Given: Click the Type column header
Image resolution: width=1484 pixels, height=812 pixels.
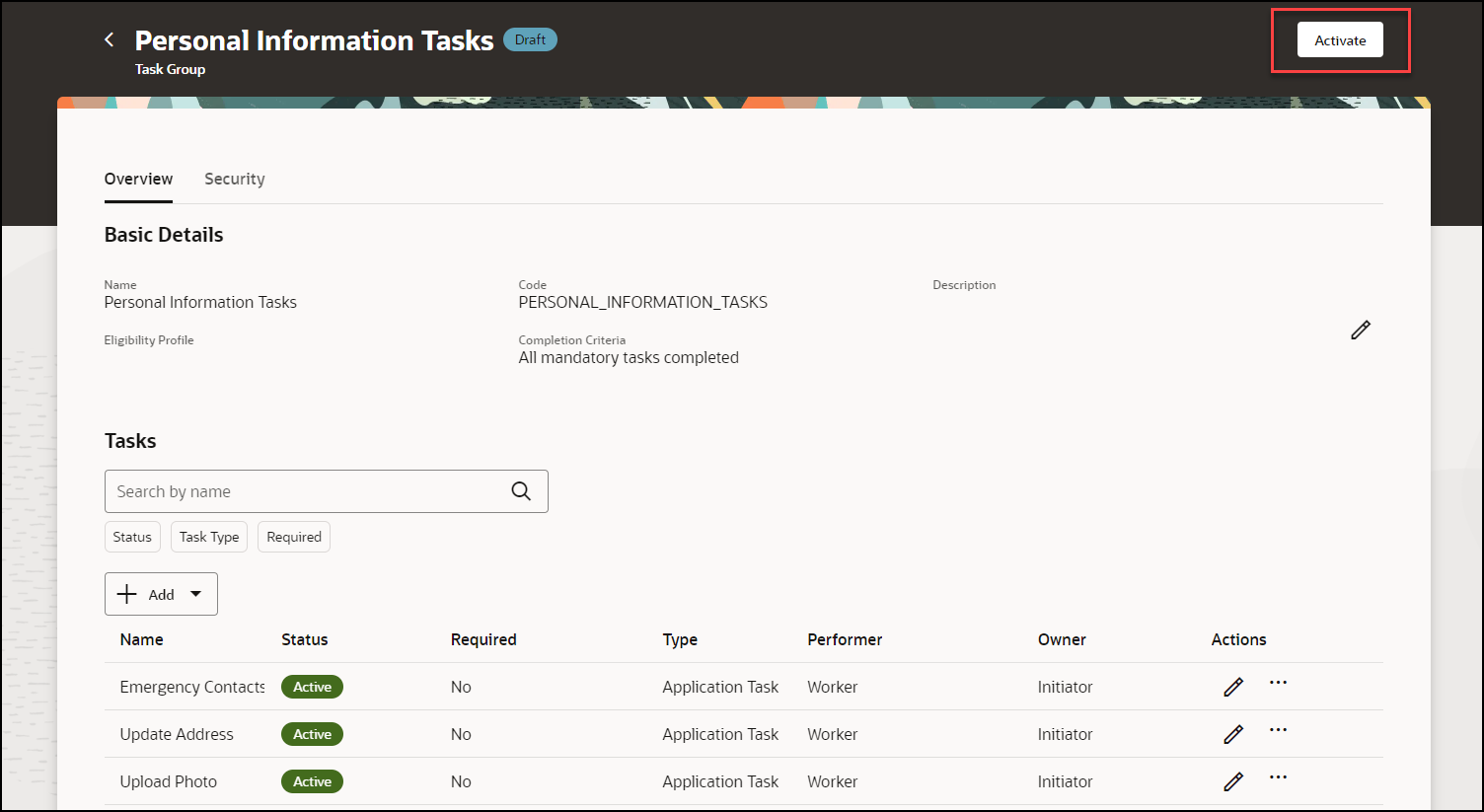Looking at the screenshot, I should pos(680,639).
